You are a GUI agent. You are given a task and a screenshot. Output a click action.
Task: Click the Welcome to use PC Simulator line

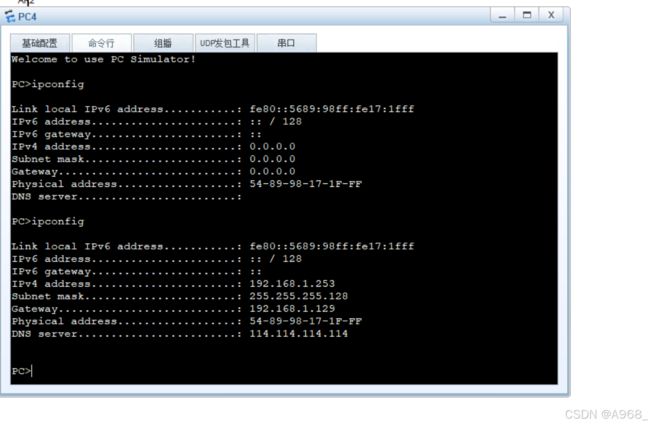click(x=104, y=59)
